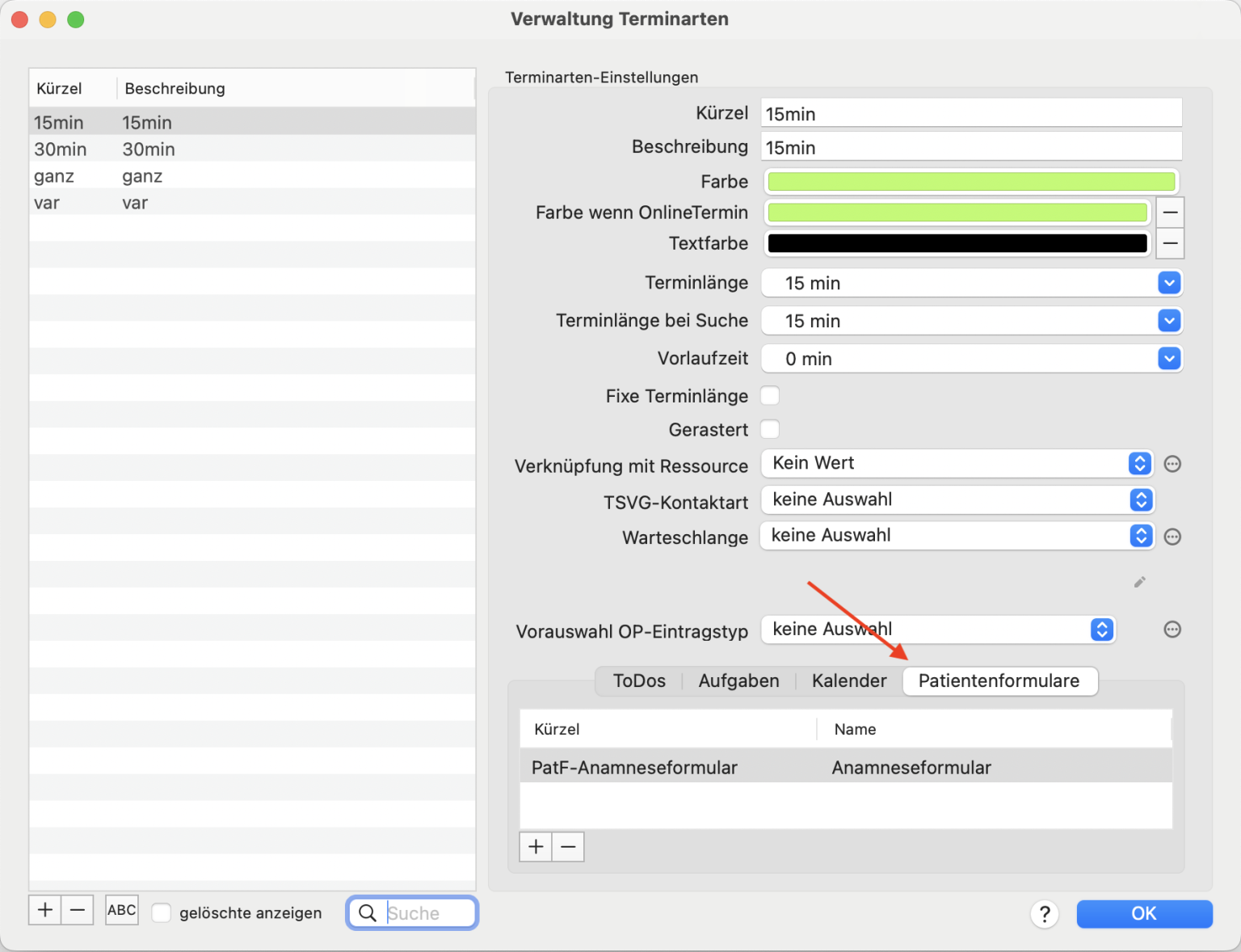This screenshot has height=952, width=1241.
Task: Add a new Terminart with plus button
Action: coord(45,910)
